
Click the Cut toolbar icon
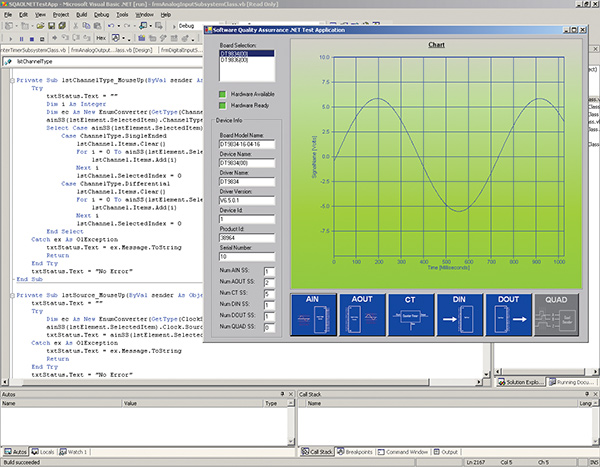point(75,26)
